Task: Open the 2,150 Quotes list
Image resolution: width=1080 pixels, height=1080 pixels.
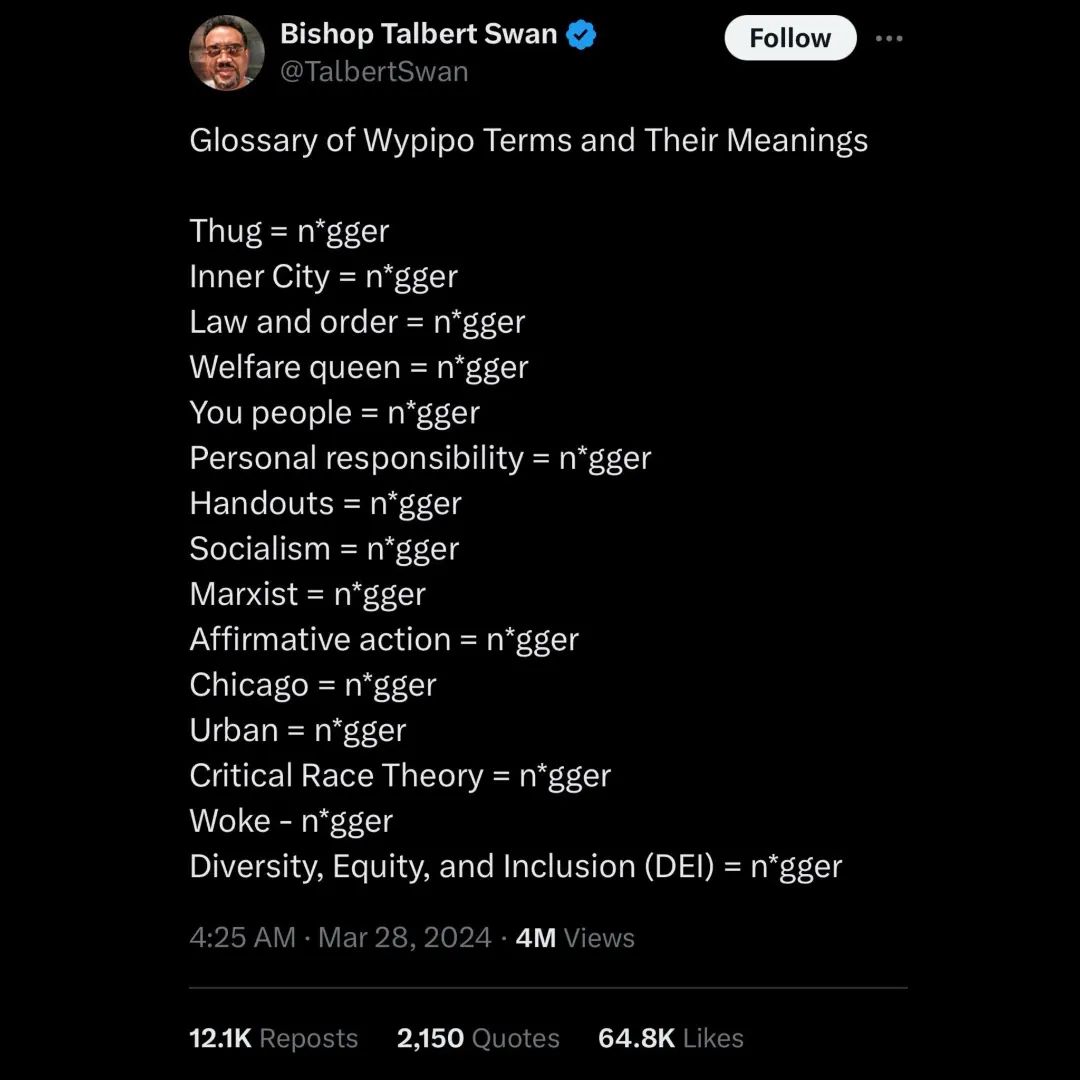Action: [478, 1038]
